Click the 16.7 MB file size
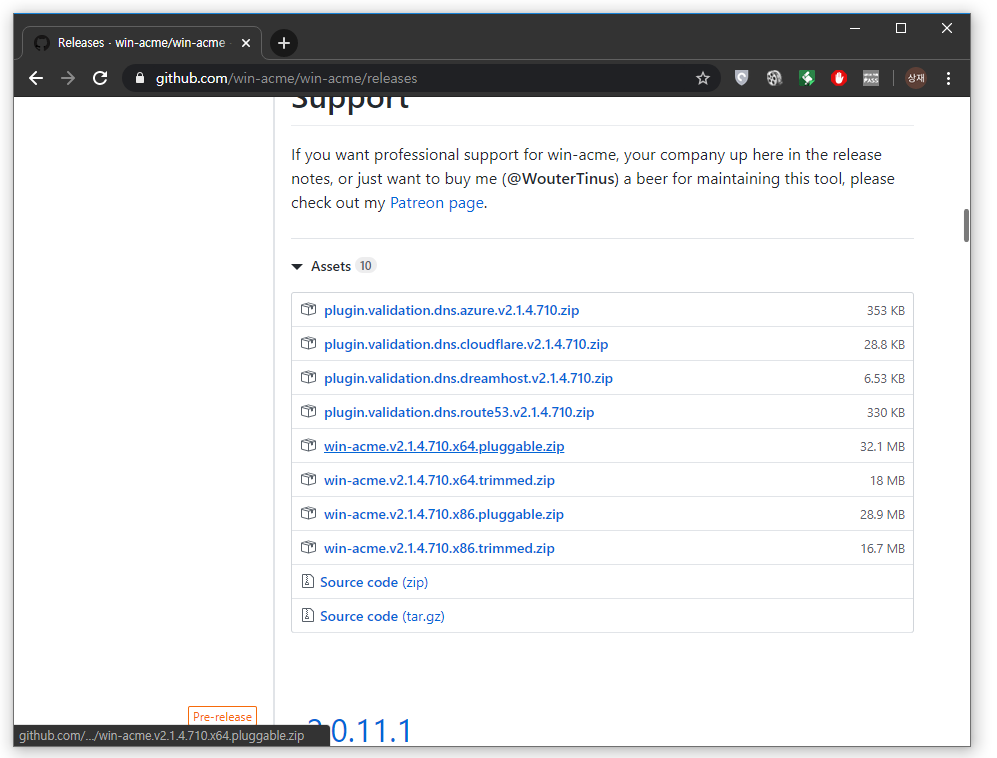The image size is (997, 758). tap(883, 548)
